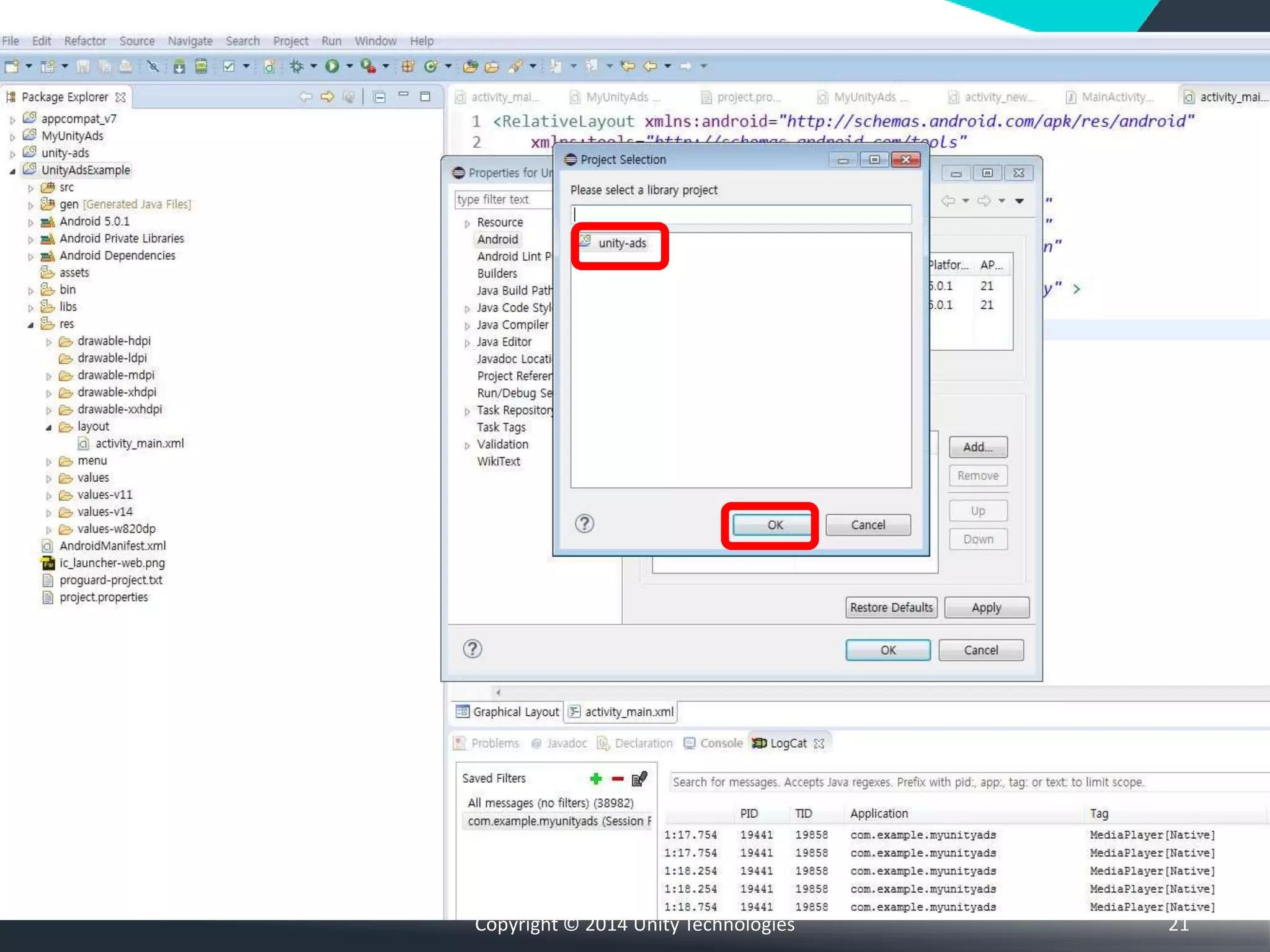Collapse the UnityAdsExample project
The height and width of the screenshot is (952, 1270).
tap(12, 171)
